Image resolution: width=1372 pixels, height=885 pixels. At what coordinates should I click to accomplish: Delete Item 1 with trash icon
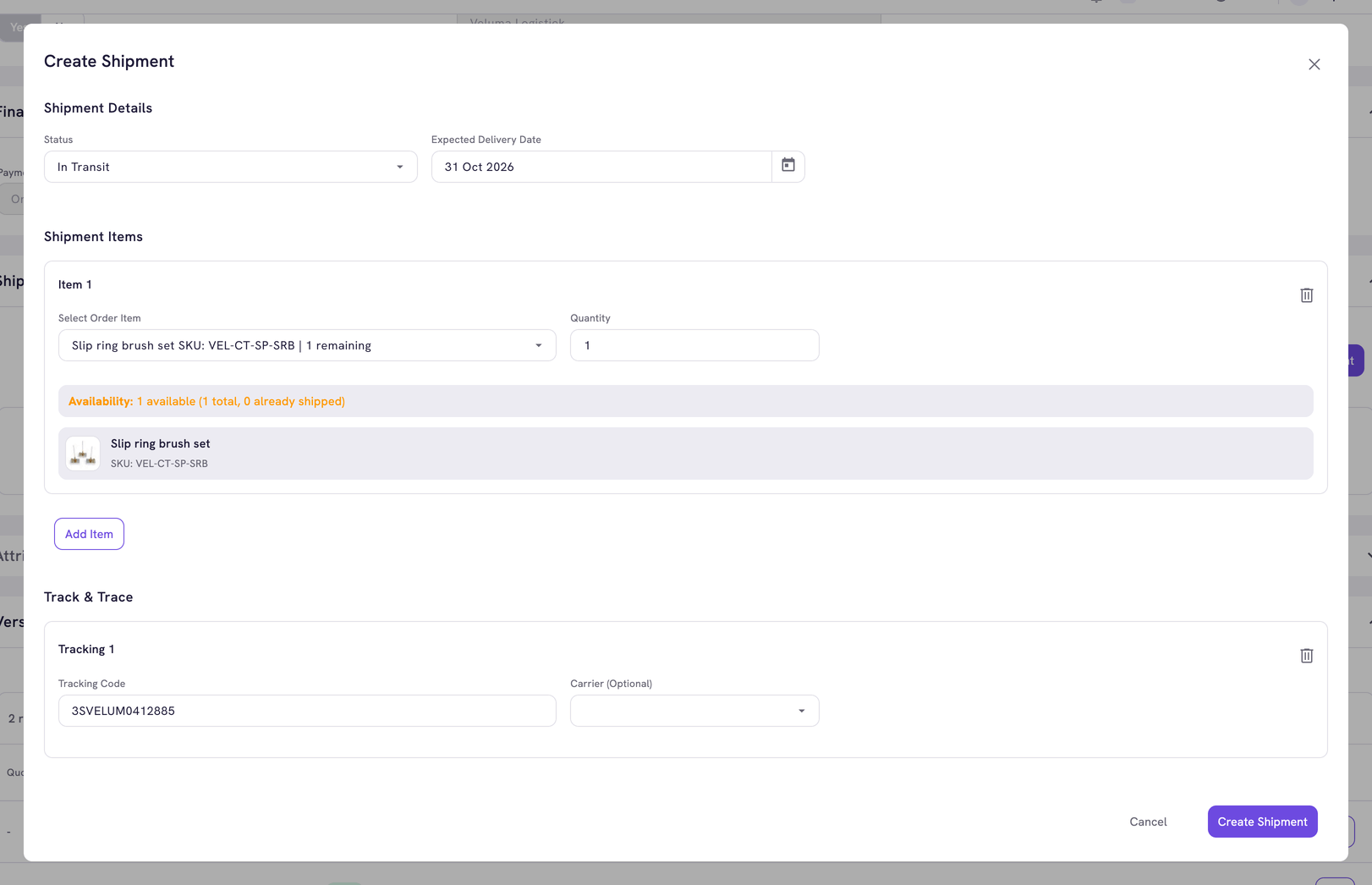coord(1306,295)
